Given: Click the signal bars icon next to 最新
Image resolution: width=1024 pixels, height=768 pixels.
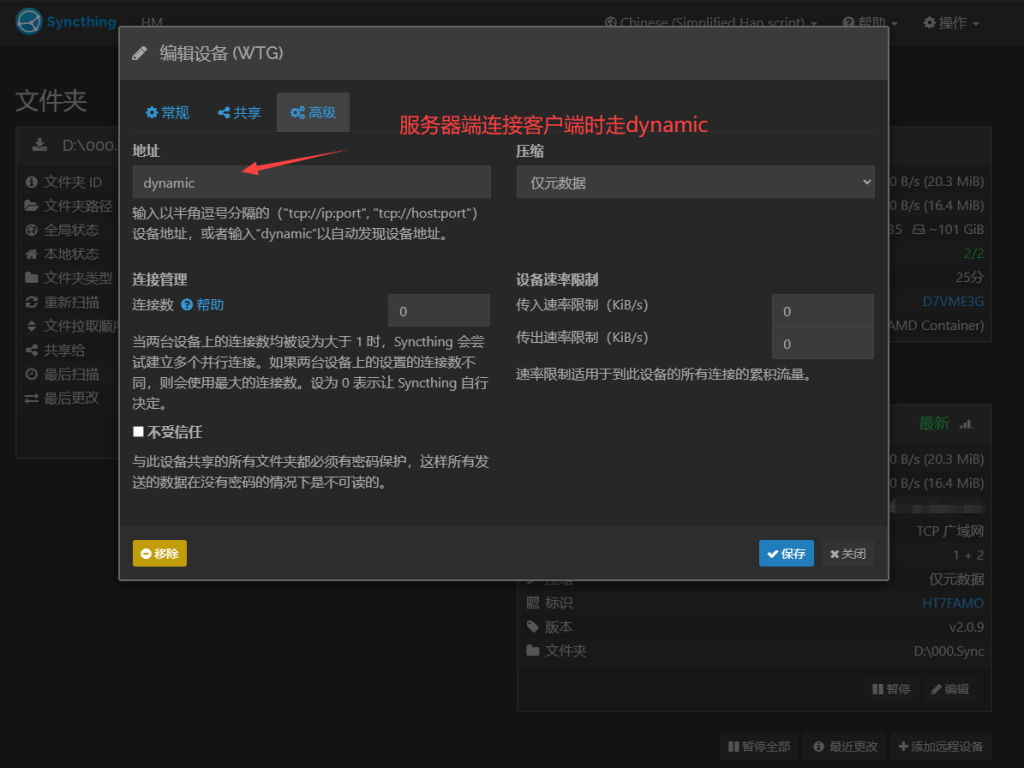Looking at the screenshot, I should (x=965, y=424).
